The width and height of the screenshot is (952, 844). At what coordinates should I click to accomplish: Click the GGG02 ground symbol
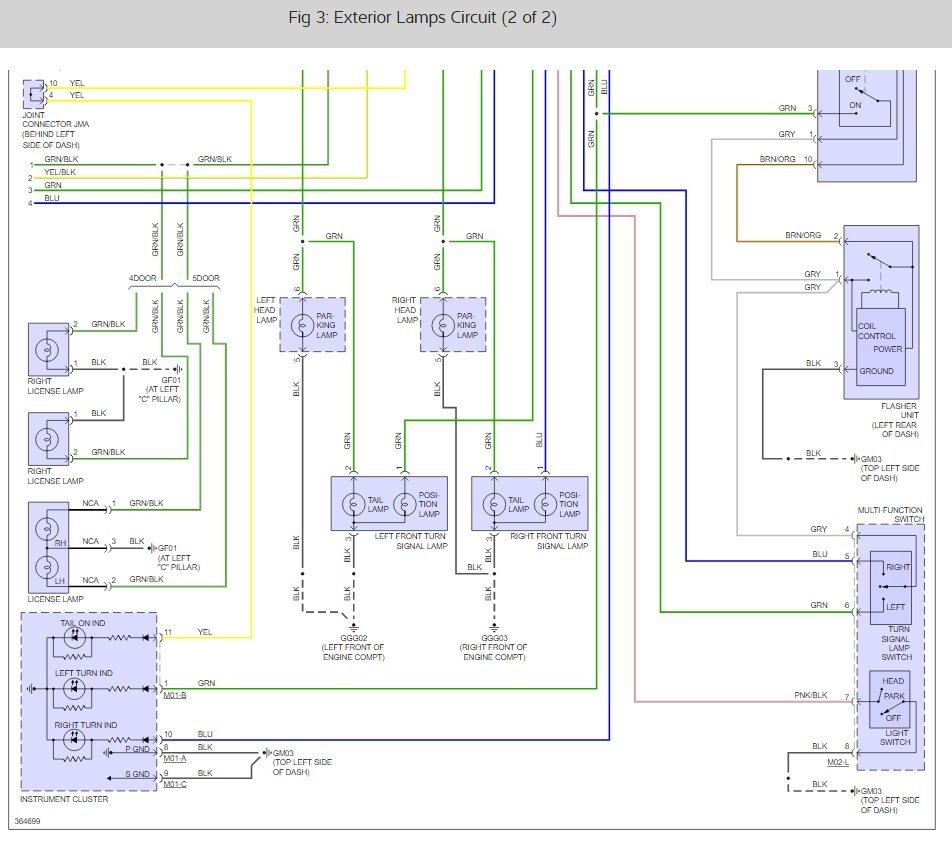point(353,627)
